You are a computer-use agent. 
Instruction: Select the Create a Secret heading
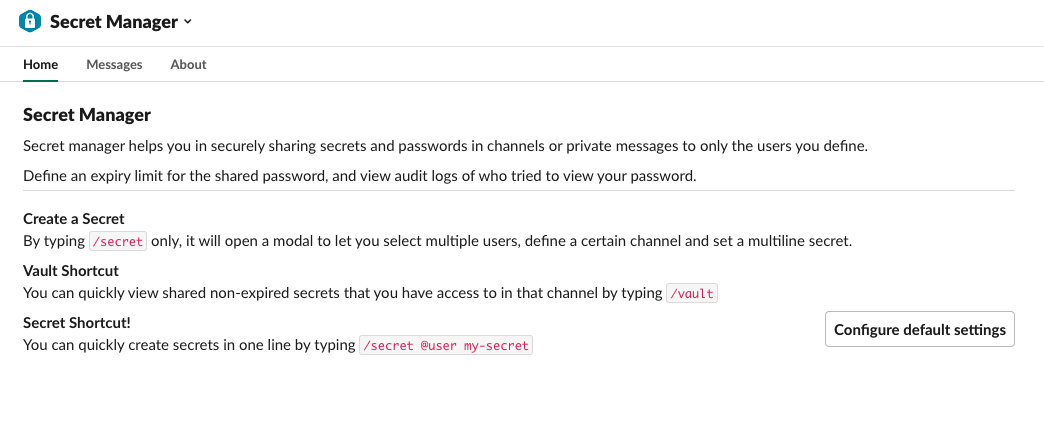(x=73, y=219)
